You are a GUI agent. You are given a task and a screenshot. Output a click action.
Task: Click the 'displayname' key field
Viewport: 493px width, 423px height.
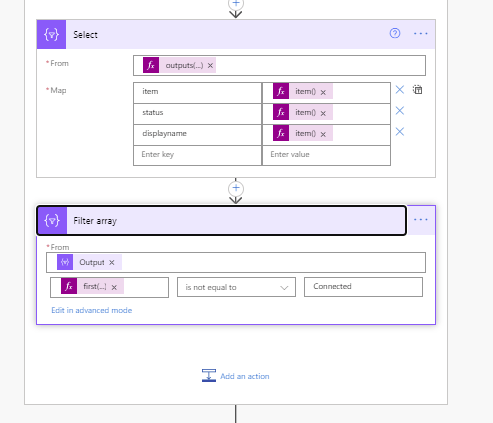click(x=197, y=135)
